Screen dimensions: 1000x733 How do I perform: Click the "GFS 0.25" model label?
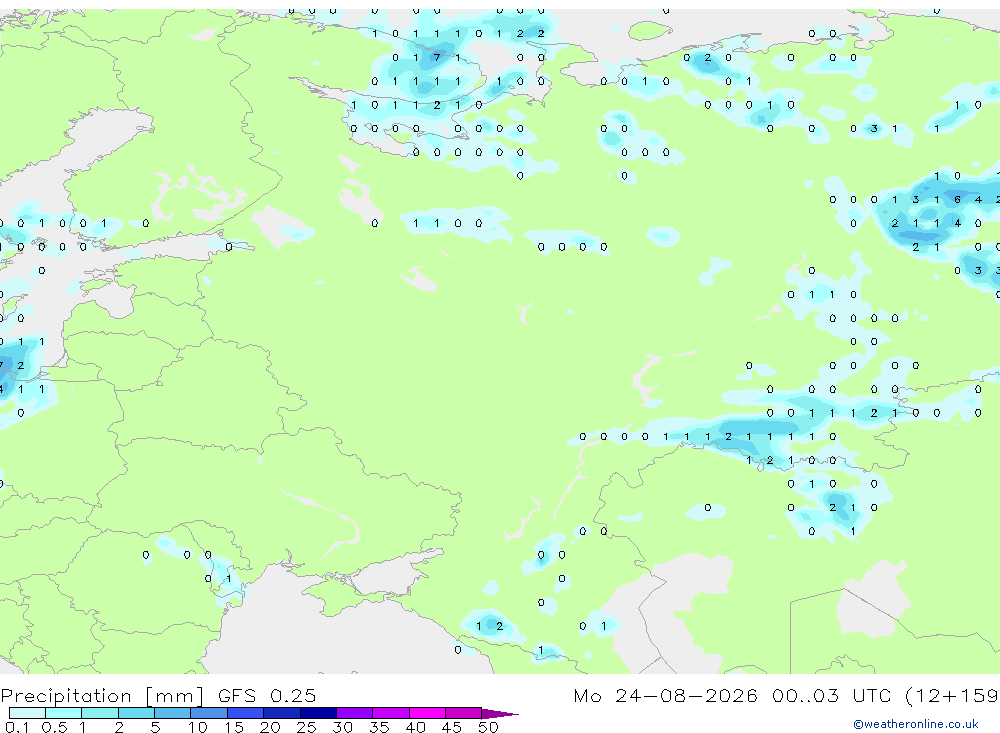click(x=267, y=695)
